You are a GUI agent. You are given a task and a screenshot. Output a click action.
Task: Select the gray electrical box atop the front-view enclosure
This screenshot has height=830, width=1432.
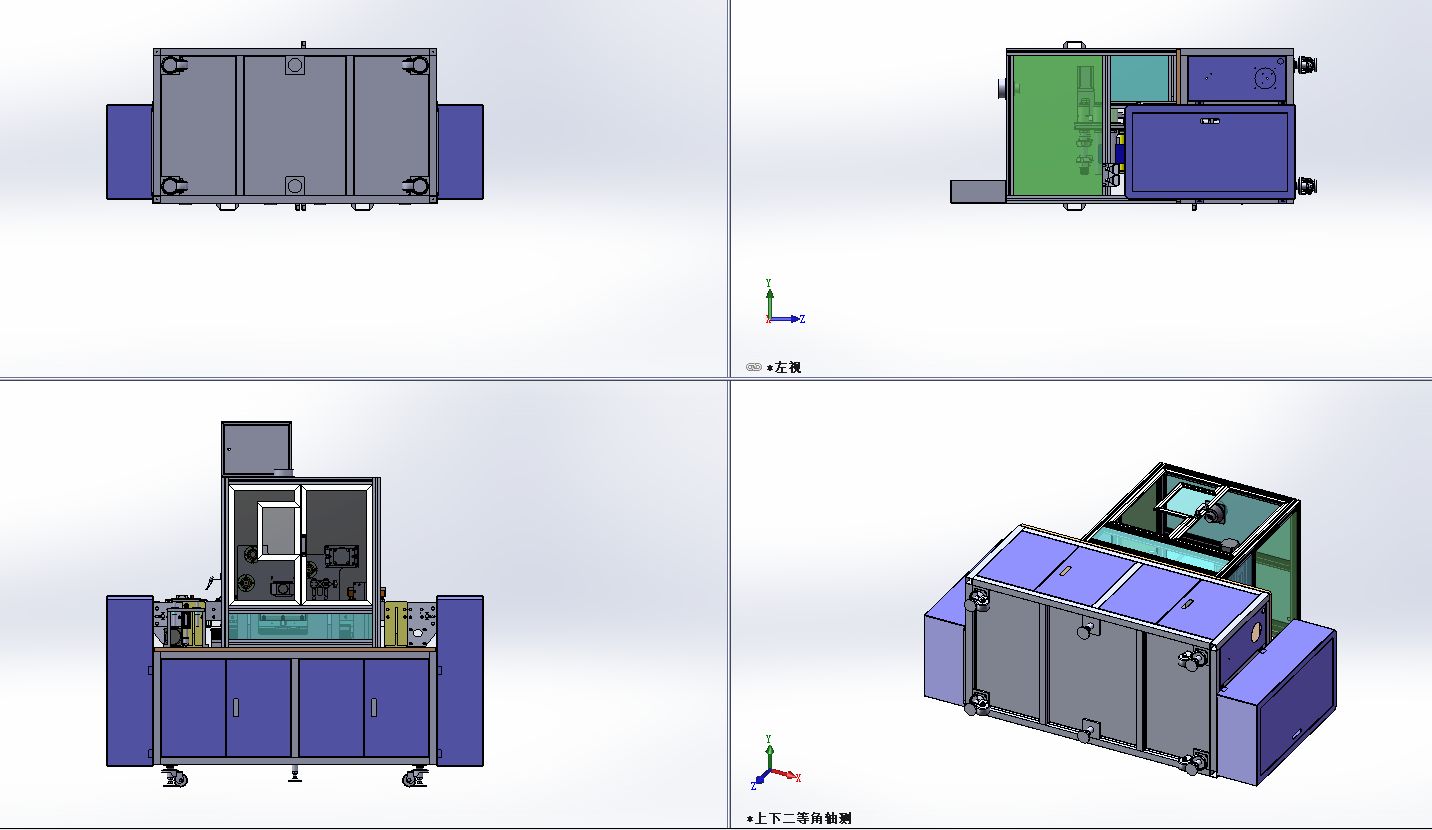click(257, 447)
